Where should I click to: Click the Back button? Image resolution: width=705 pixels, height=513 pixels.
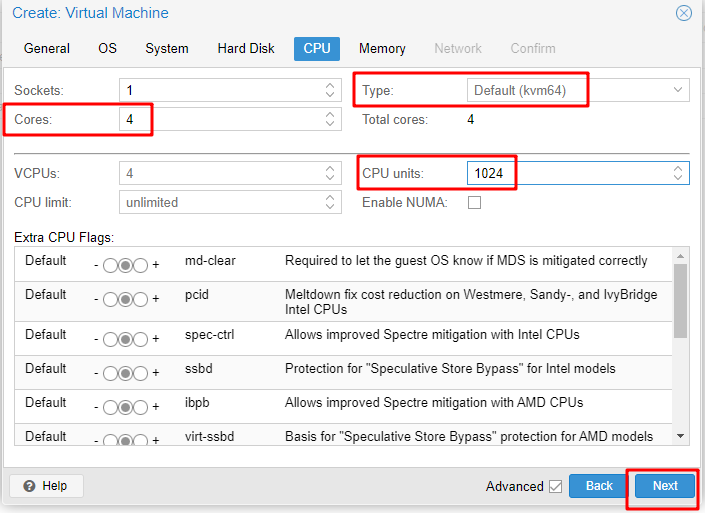tap(599, 486)
